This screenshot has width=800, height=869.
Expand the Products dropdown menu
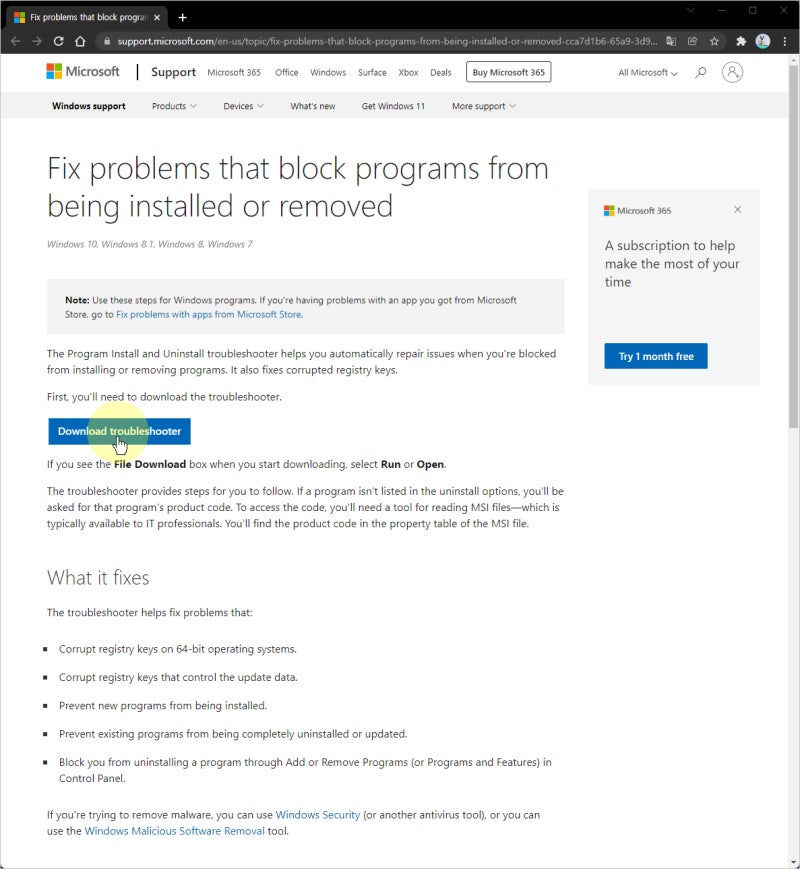(x=174, y=106)
